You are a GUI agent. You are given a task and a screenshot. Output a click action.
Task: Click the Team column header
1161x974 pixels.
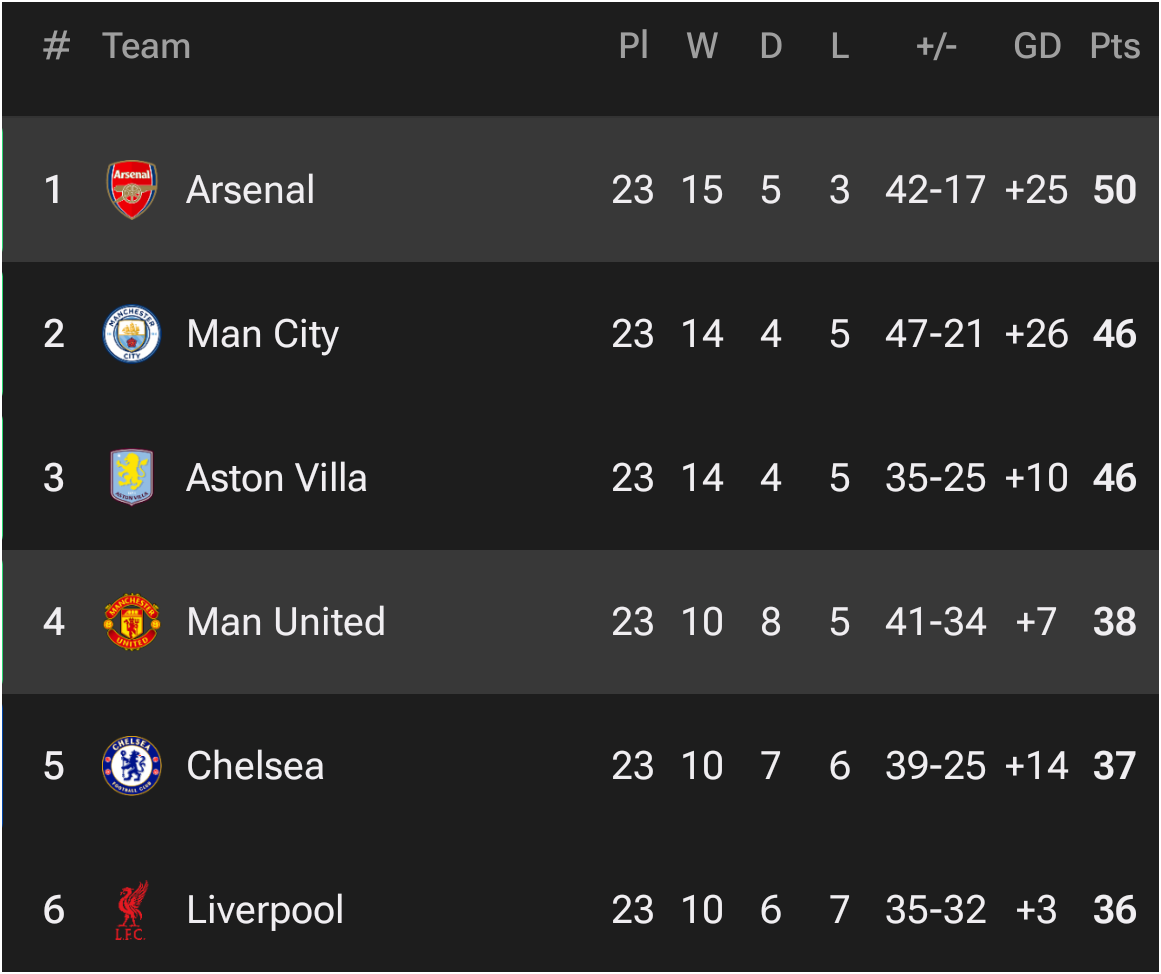[146, 46]
